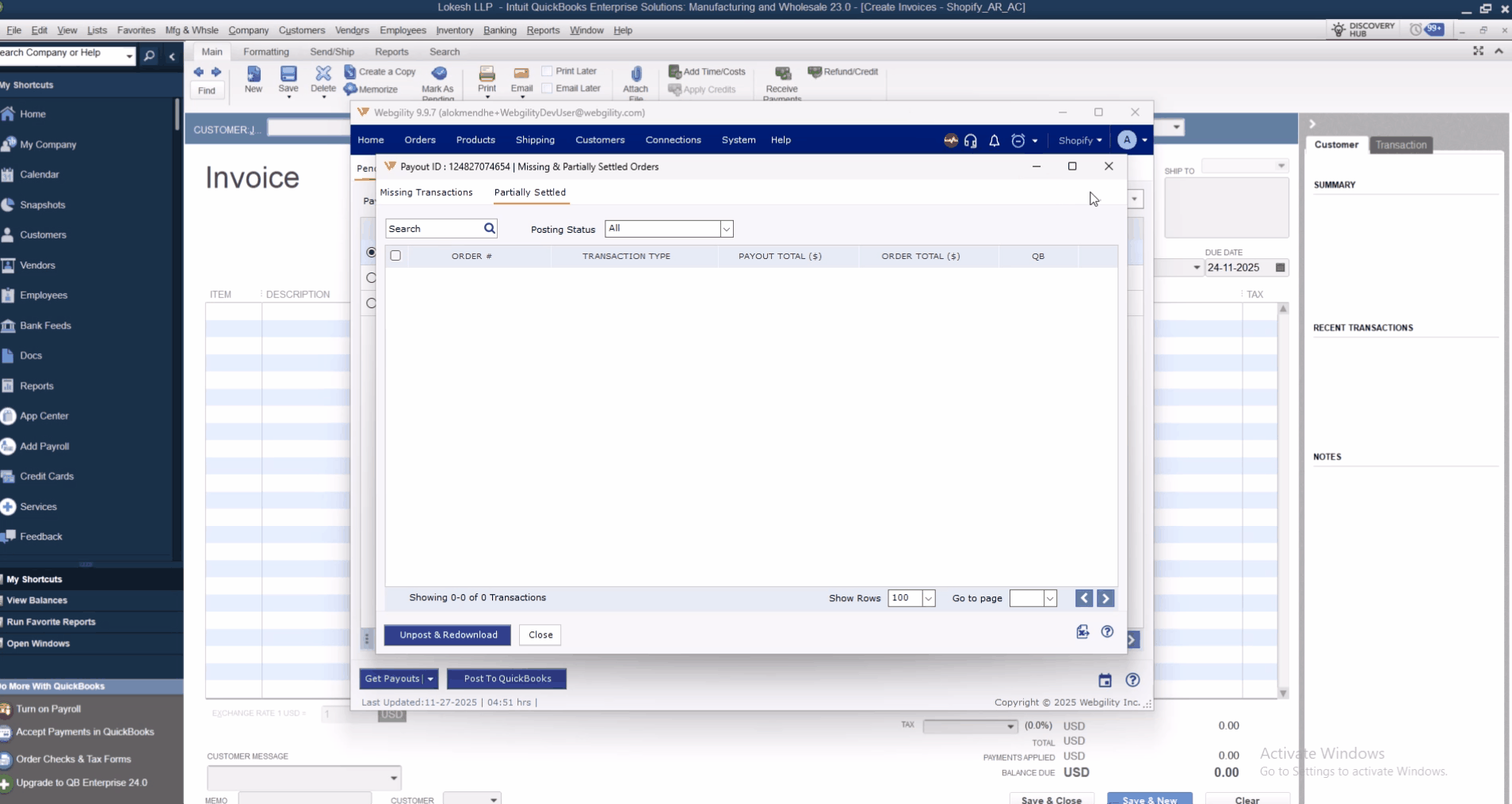
Task: Click the notification bell icon in Webgility
Action: (994, 141)
